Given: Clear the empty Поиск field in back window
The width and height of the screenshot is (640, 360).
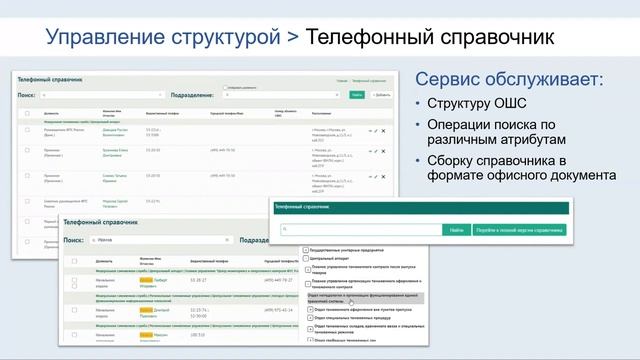Looking at the screenshot, I should 160,95.
